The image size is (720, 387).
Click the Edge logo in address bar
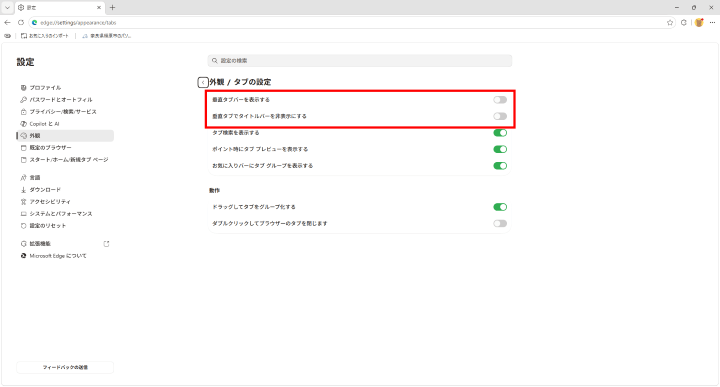pyautogui.click(x=34, y=22)
